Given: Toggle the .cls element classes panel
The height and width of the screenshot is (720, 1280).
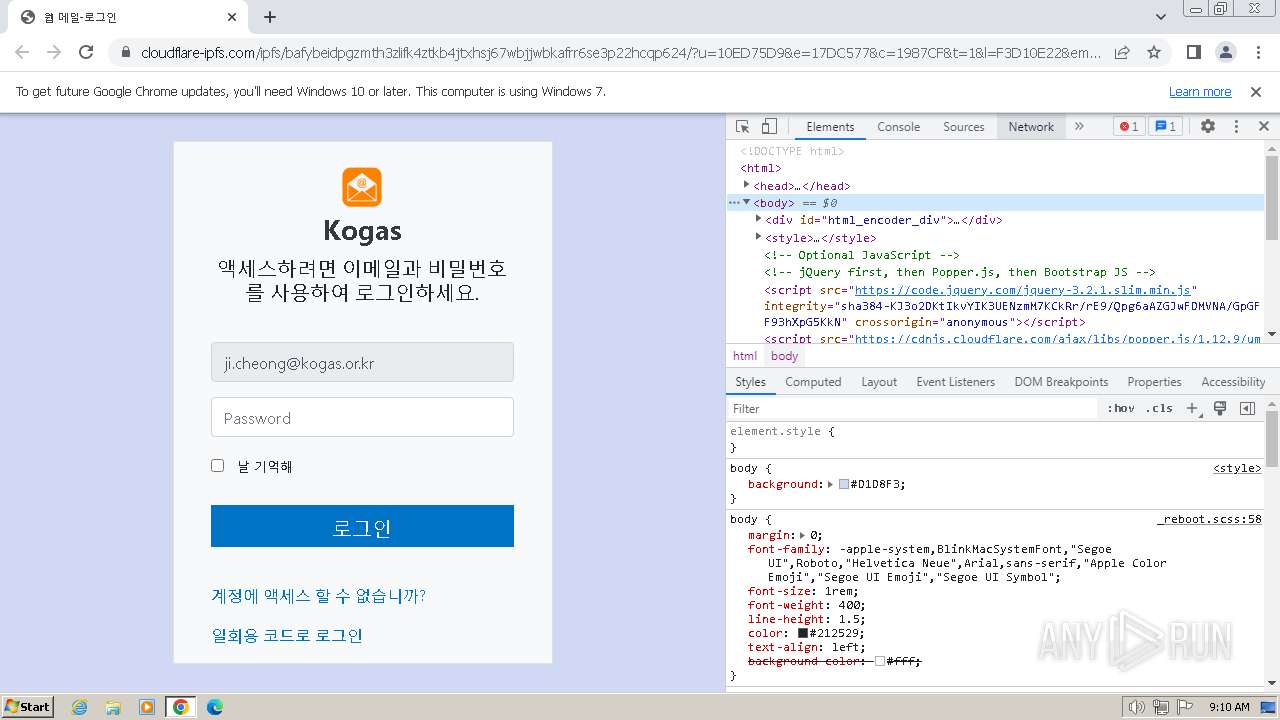Looking at the screenshot, I should 1159,408.
